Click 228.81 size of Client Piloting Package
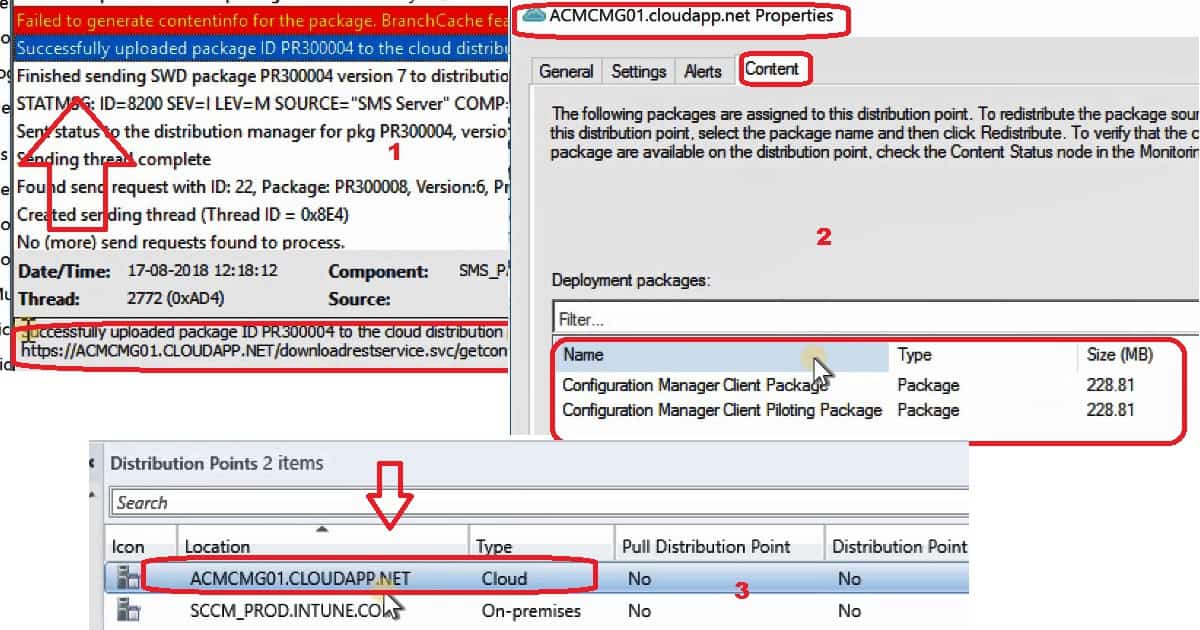This screenshot has width=1200, height=630. (x=1110, y=410)
